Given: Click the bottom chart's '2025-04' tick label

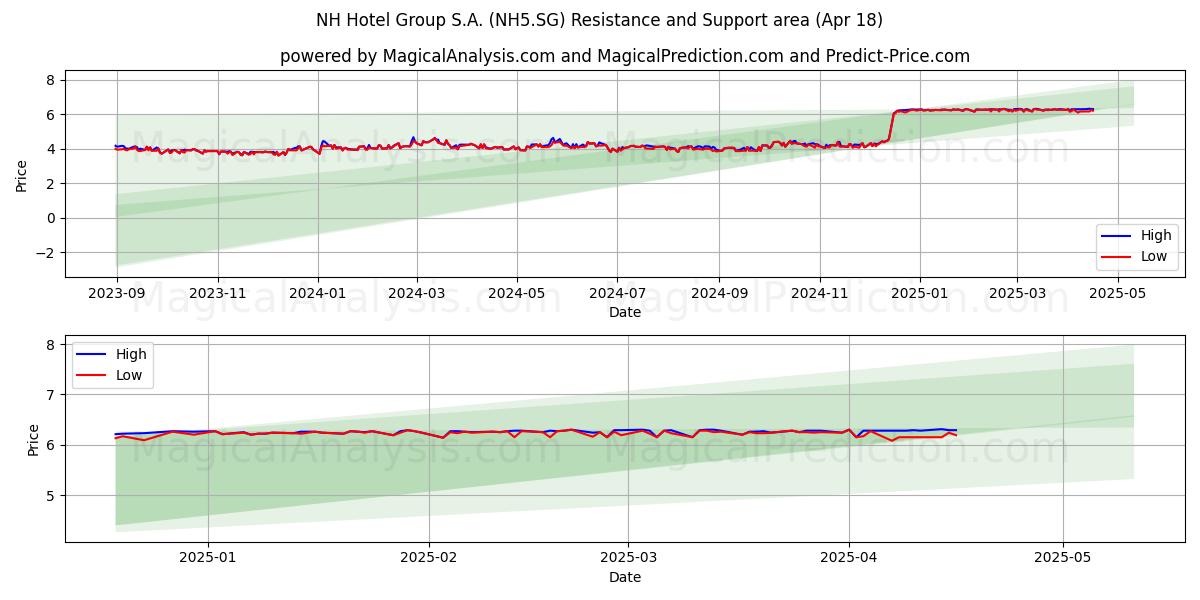Looking at the screenshot, I should click(x=849, y=559).
